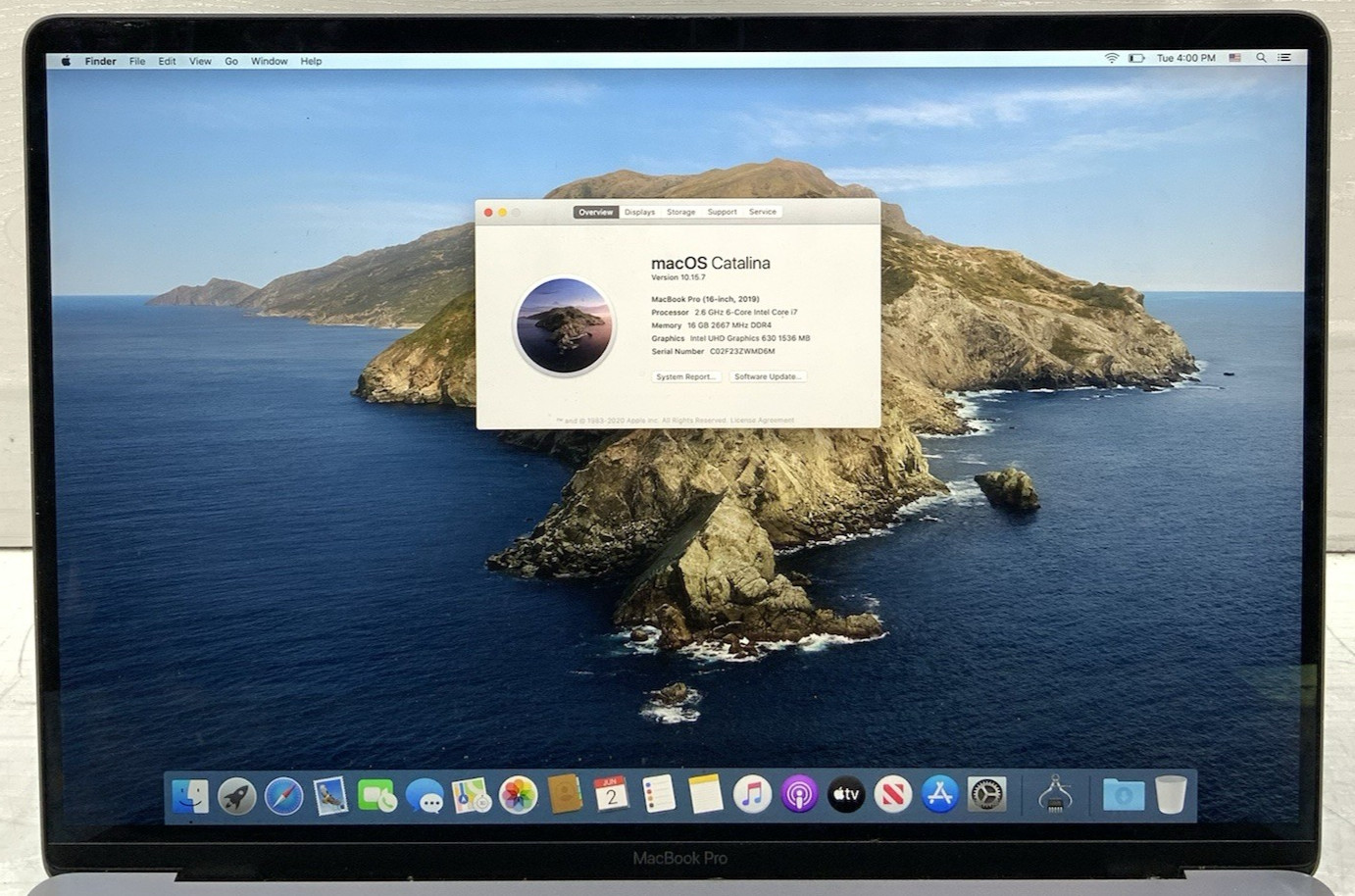Open the Window menu
Image resolution: width=1355 pixels, height=896 pixels.
(x=269, y=61)
